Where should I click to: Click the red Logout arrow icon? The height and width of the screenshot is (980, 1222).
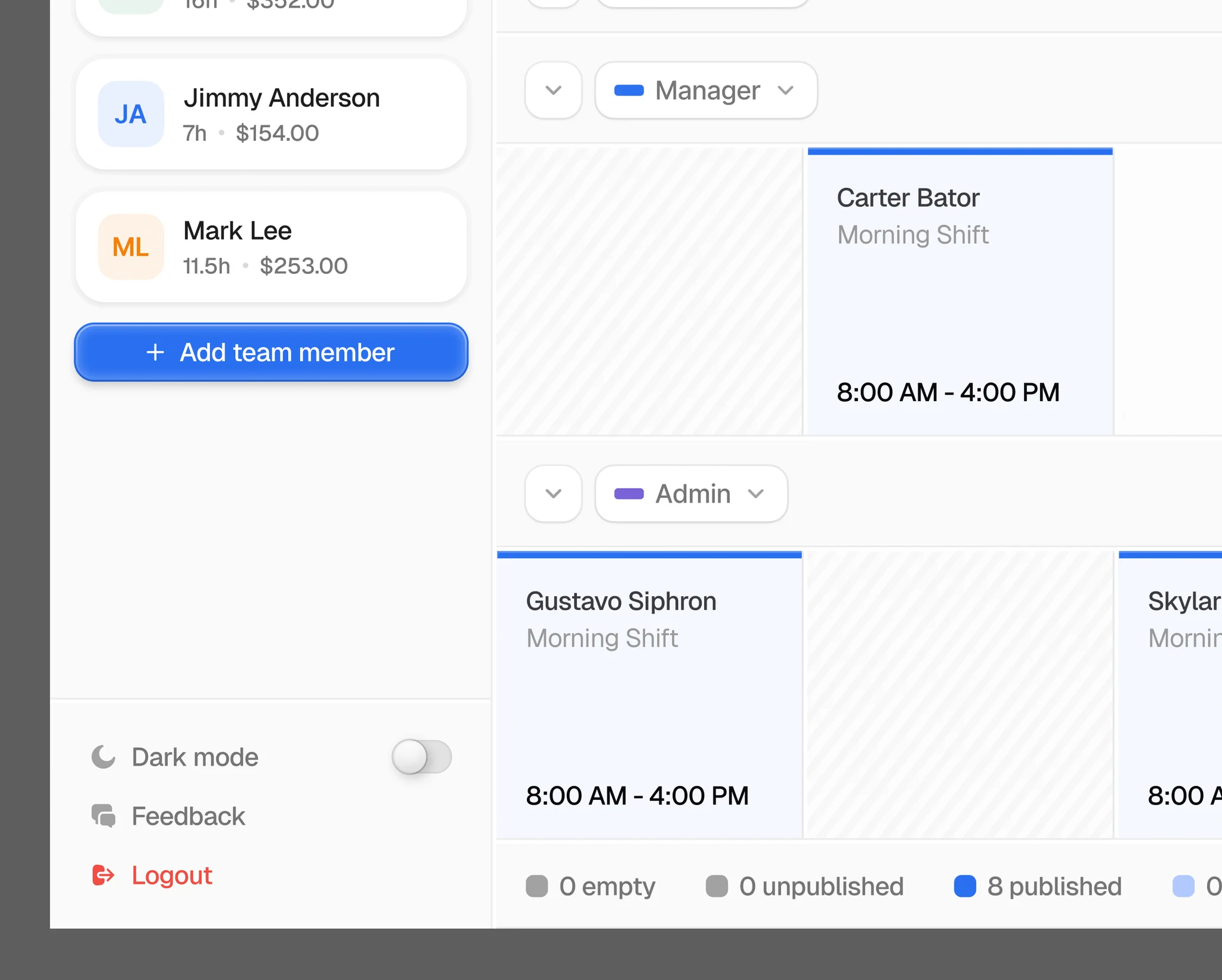[x=103, y=875]
